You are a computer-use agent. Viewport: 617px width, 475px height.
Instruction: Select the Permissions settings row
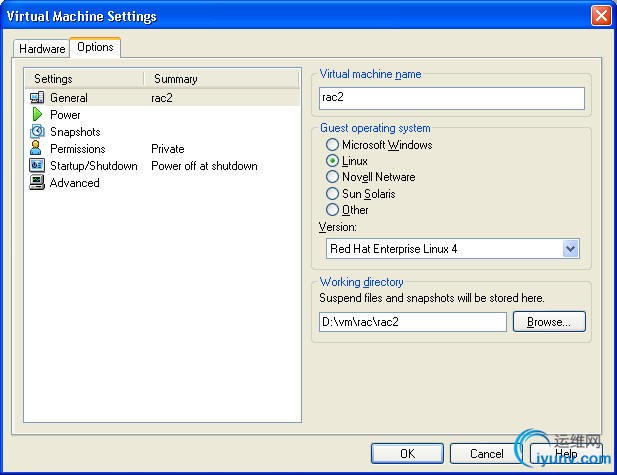163,148
